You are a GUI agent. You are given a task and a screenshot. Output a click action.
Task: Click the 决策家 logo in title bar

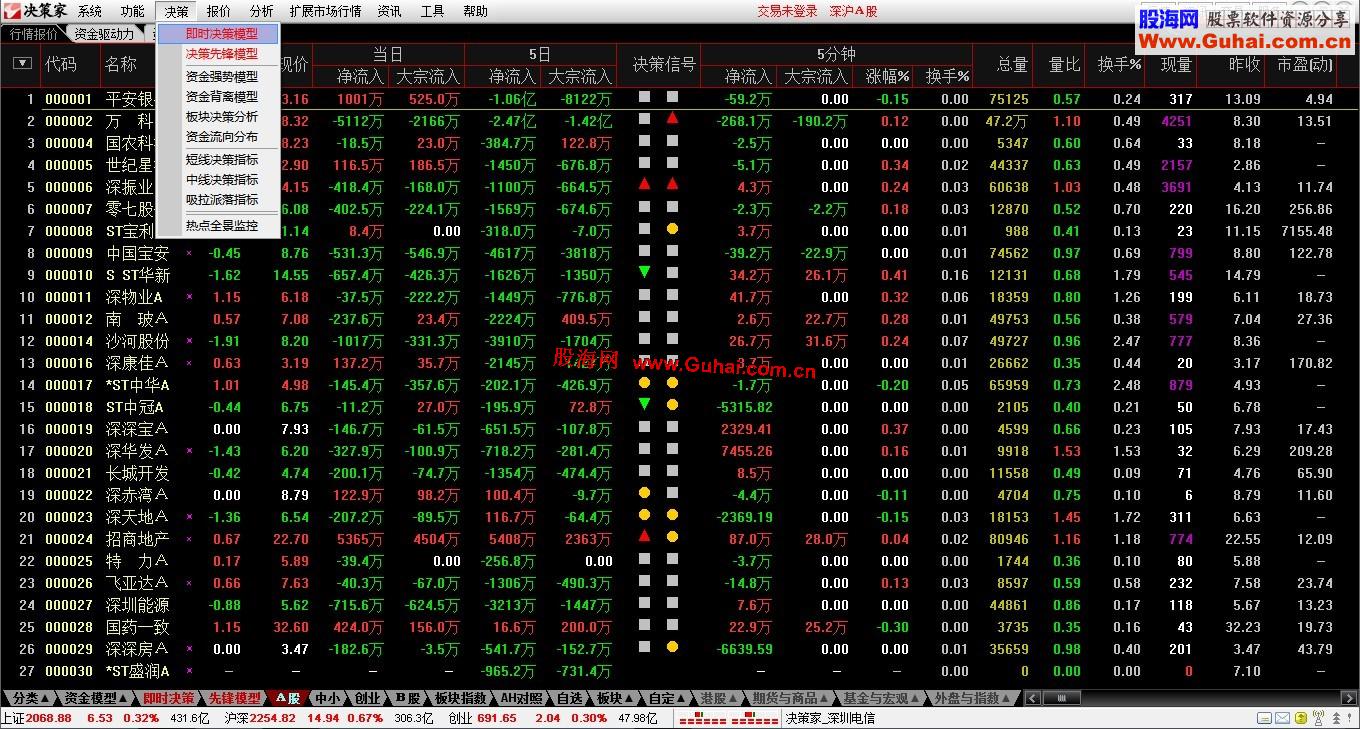pyautogui.click(x=35, y=11)
